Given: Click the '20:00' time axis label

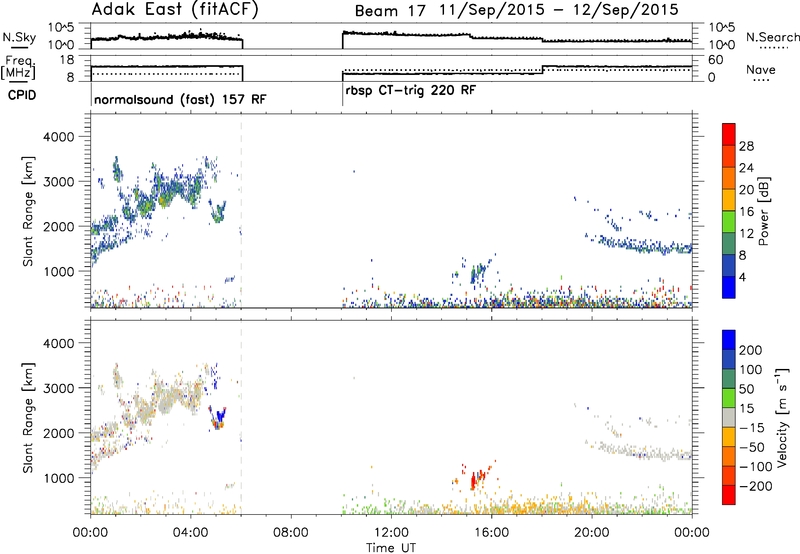Looking at the screenshot, I should click(x=592, y=533).
